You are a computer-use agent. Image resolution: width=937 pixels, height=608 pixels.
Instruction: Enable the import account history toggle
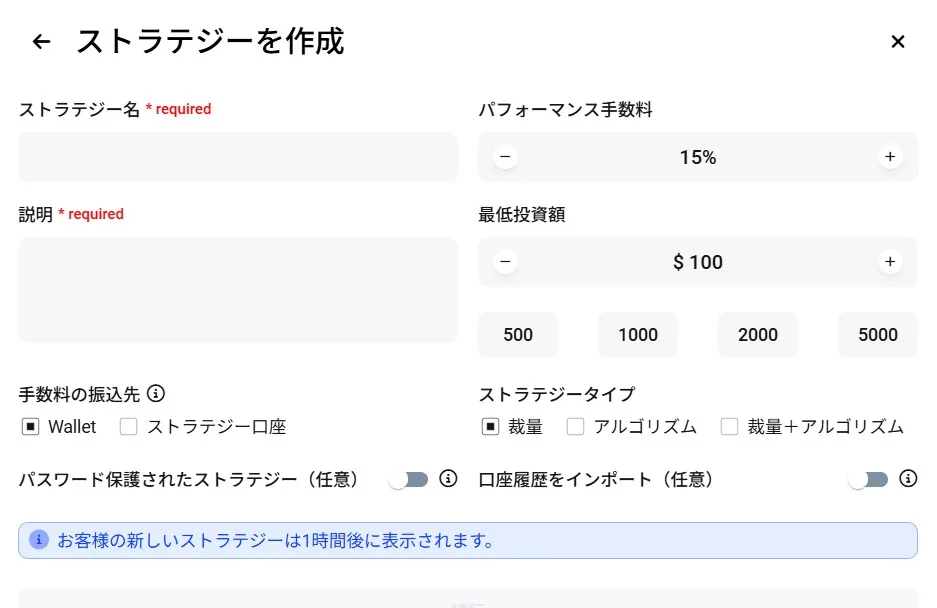(868, 480)
